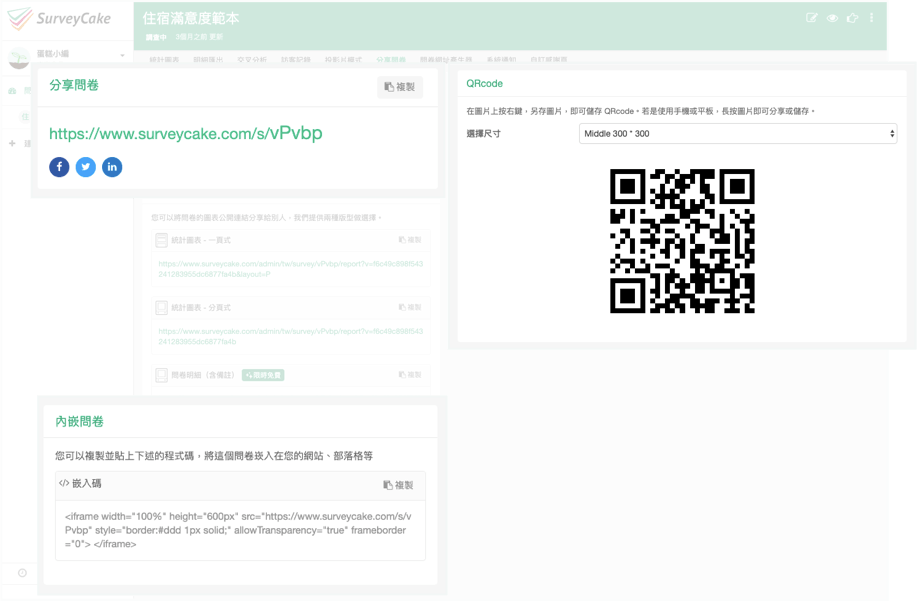Copy the 統計圖表 - 分頁式 report link
This screenshot has height=601, width=917.
point(410,307)
